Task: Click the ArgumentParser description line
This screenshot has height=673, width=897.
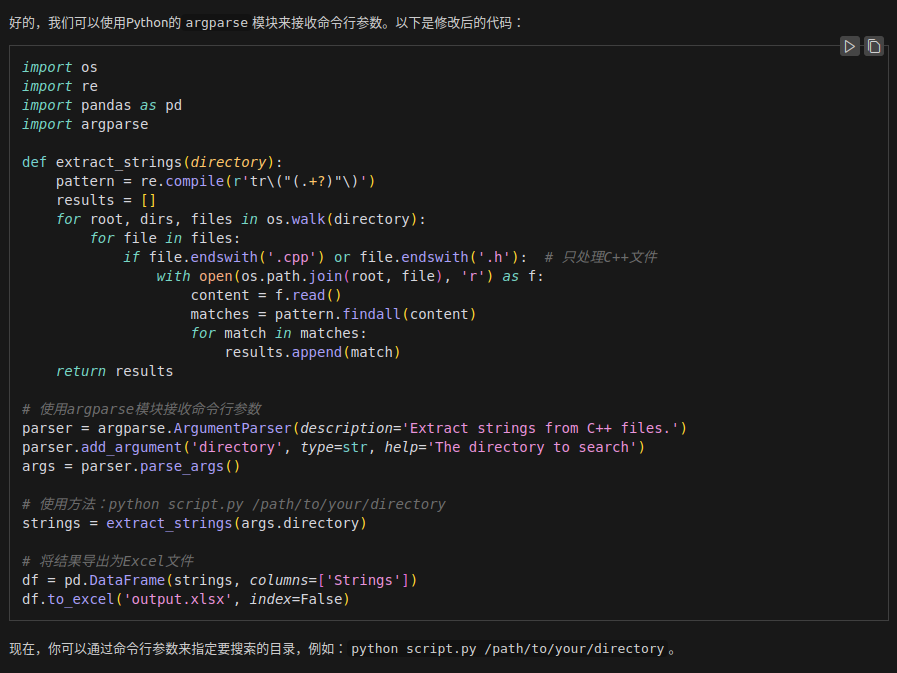Action: [354, 428]
